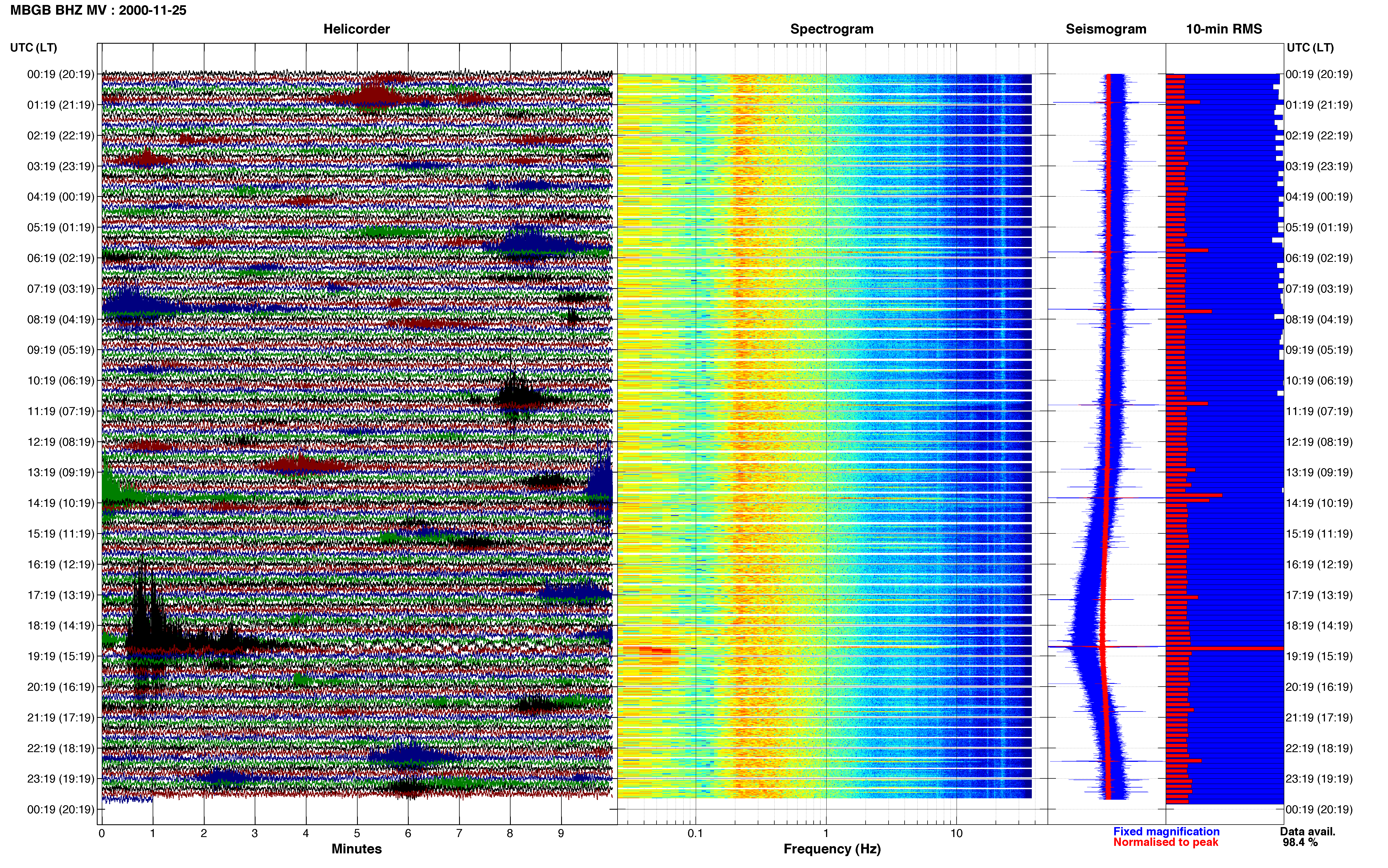The width and height of the screenshot is (1388, 868).
Task: Click the left 02:19 (22:19) time label
Action: (x=60, y=135)
